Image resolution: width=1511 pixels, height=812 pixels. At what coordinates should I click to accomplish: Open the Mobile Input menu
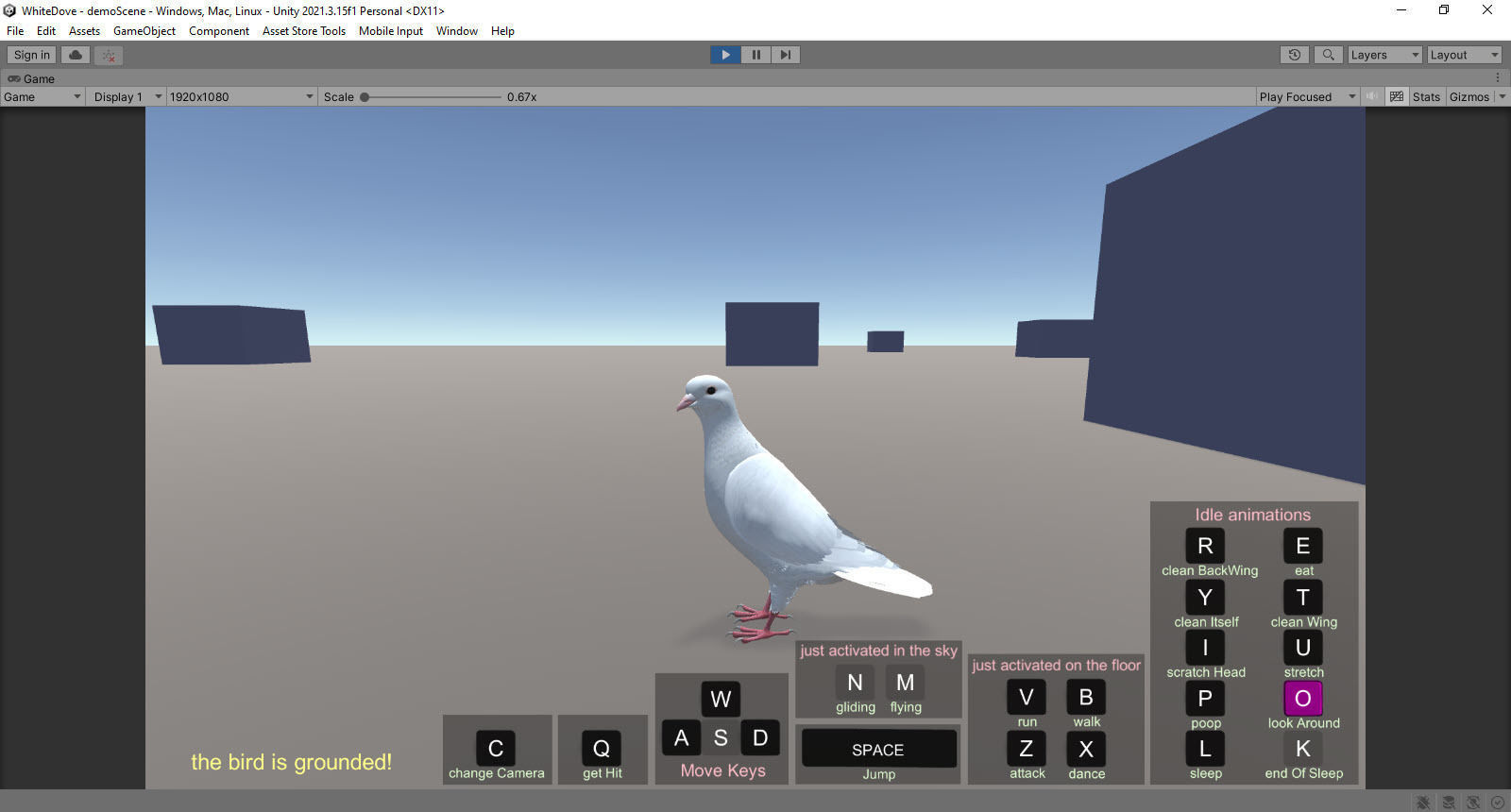pyautogui.click(x=391, y=30)
